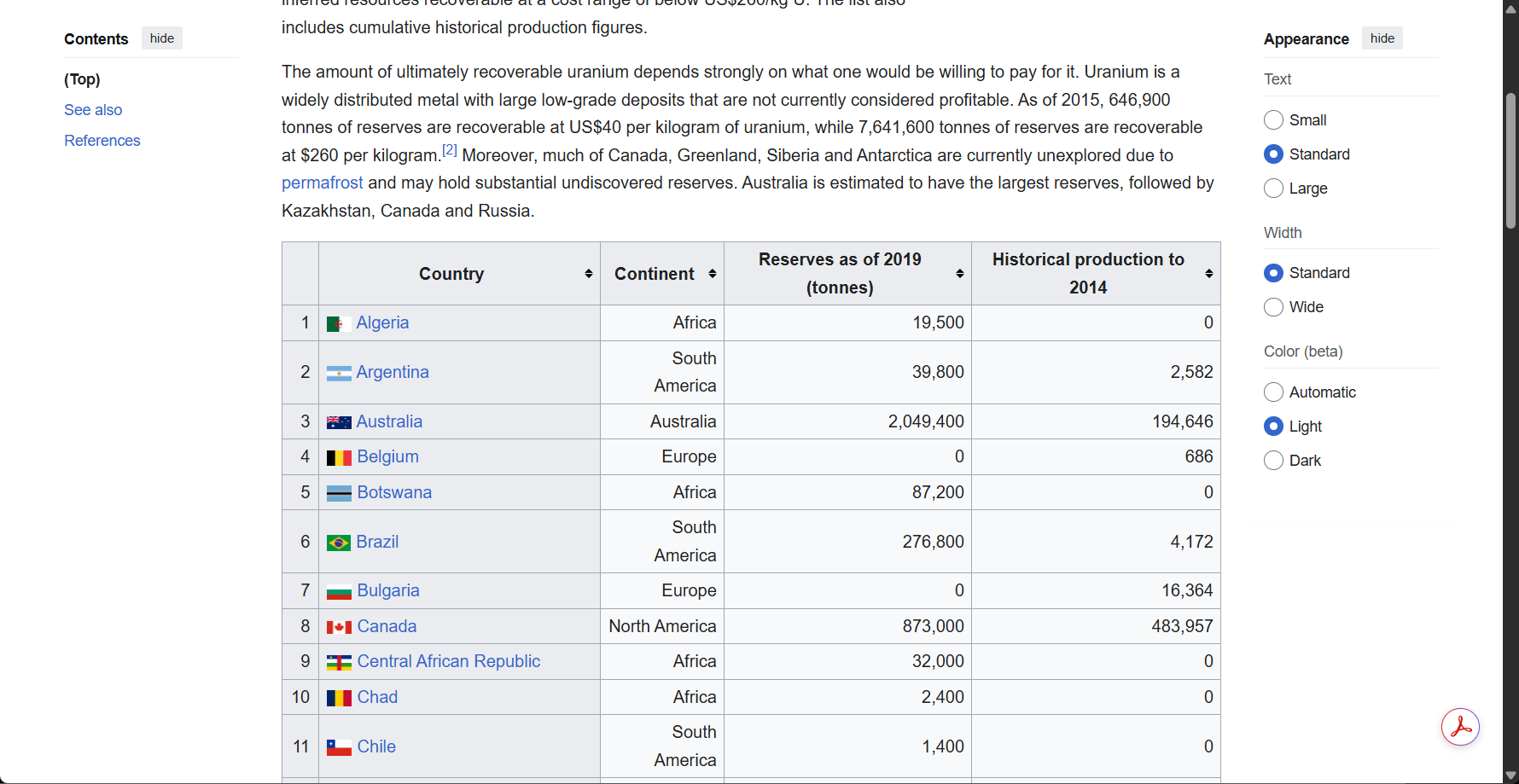The width and height of the screenshot is (1519, 784).
Task: Select the Small text size option
Action: pyautogui.click(x=1273, y=120)
